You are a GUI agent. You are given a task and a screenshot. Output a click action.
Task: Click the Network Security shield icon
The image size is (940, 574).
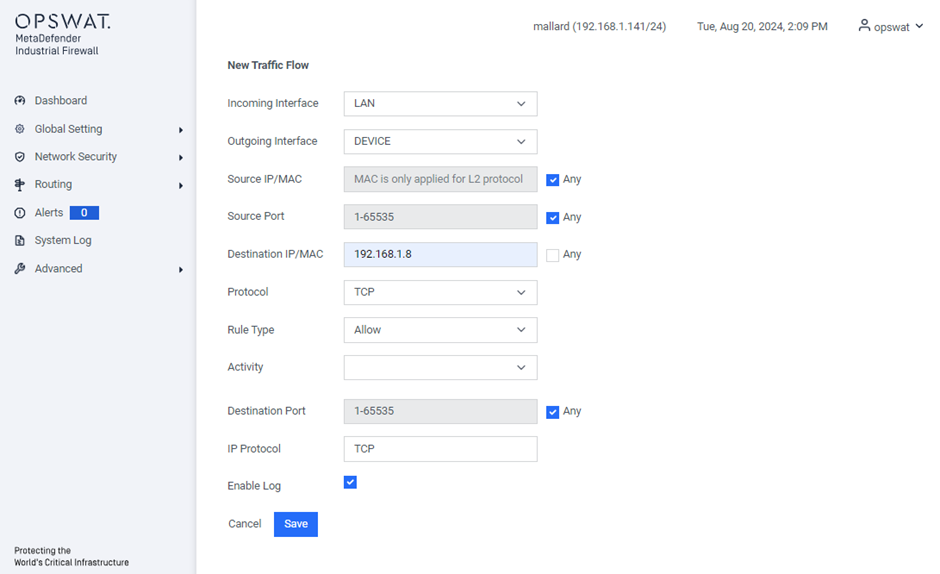coord(20,157)
